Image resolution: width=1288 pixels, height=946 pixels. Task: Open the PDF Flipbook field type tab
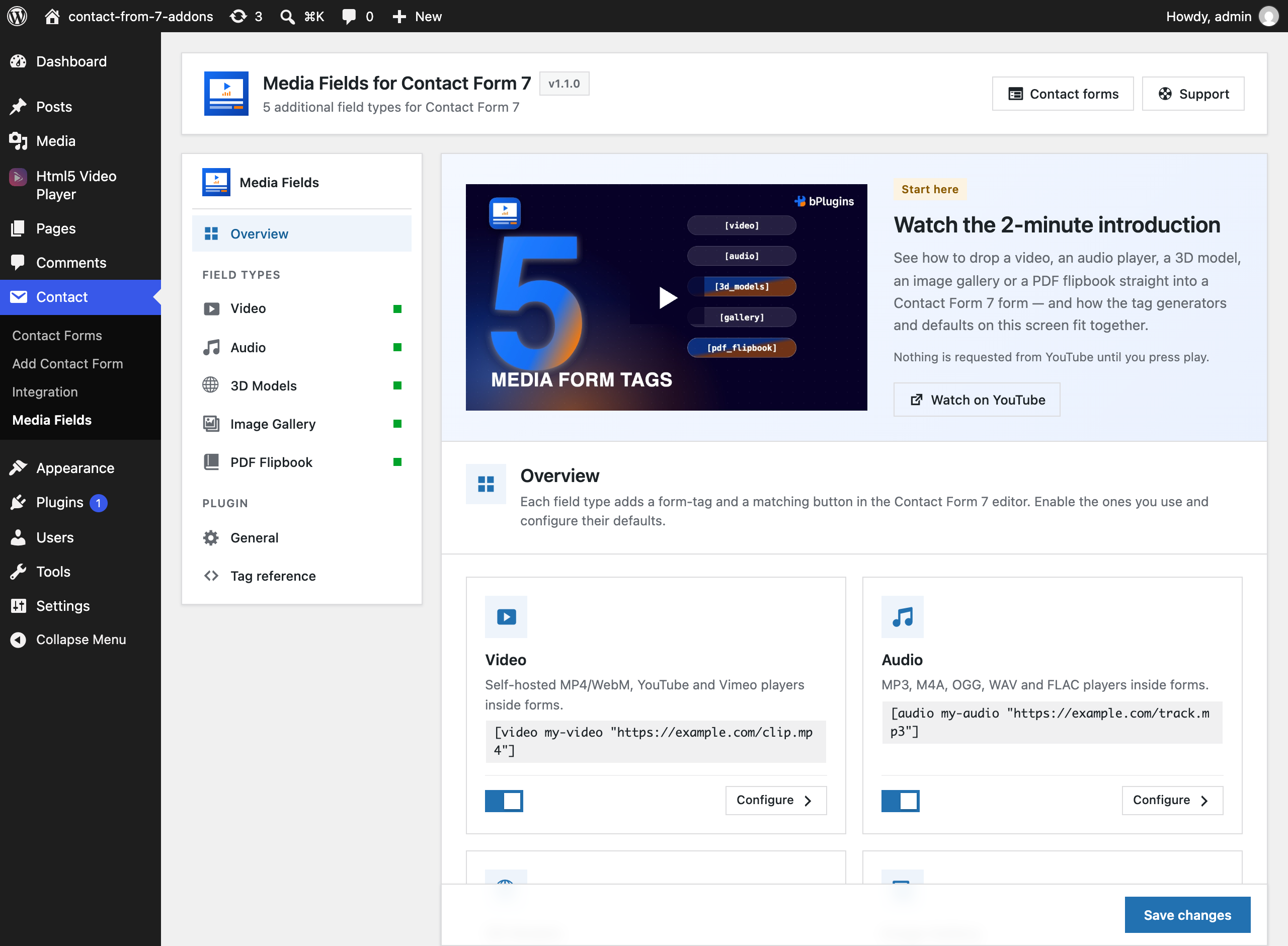[x=302, y=462]
